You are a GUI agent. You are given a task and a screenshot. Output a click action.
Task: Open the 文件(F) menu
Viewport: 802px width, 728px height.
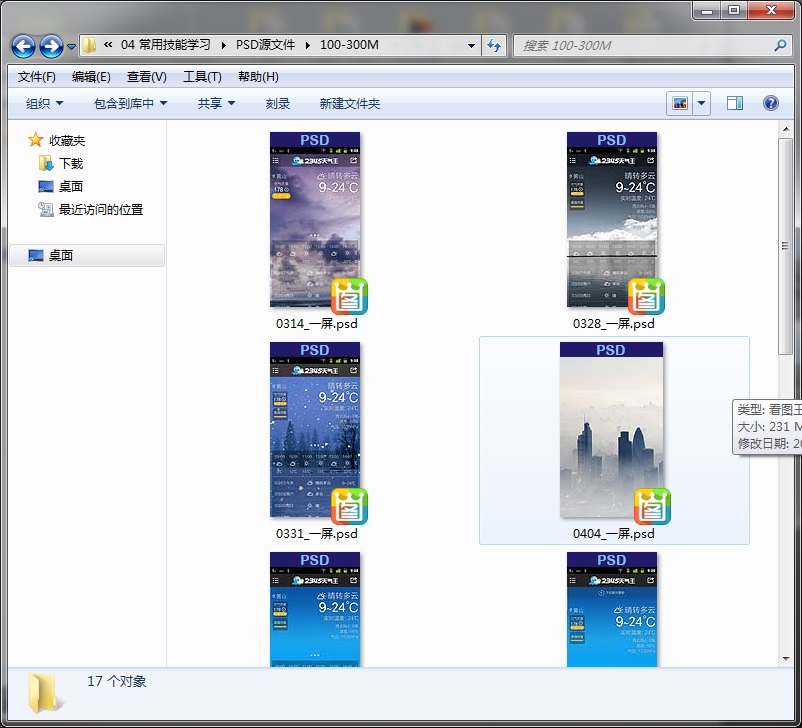click(x=37, y=77)
